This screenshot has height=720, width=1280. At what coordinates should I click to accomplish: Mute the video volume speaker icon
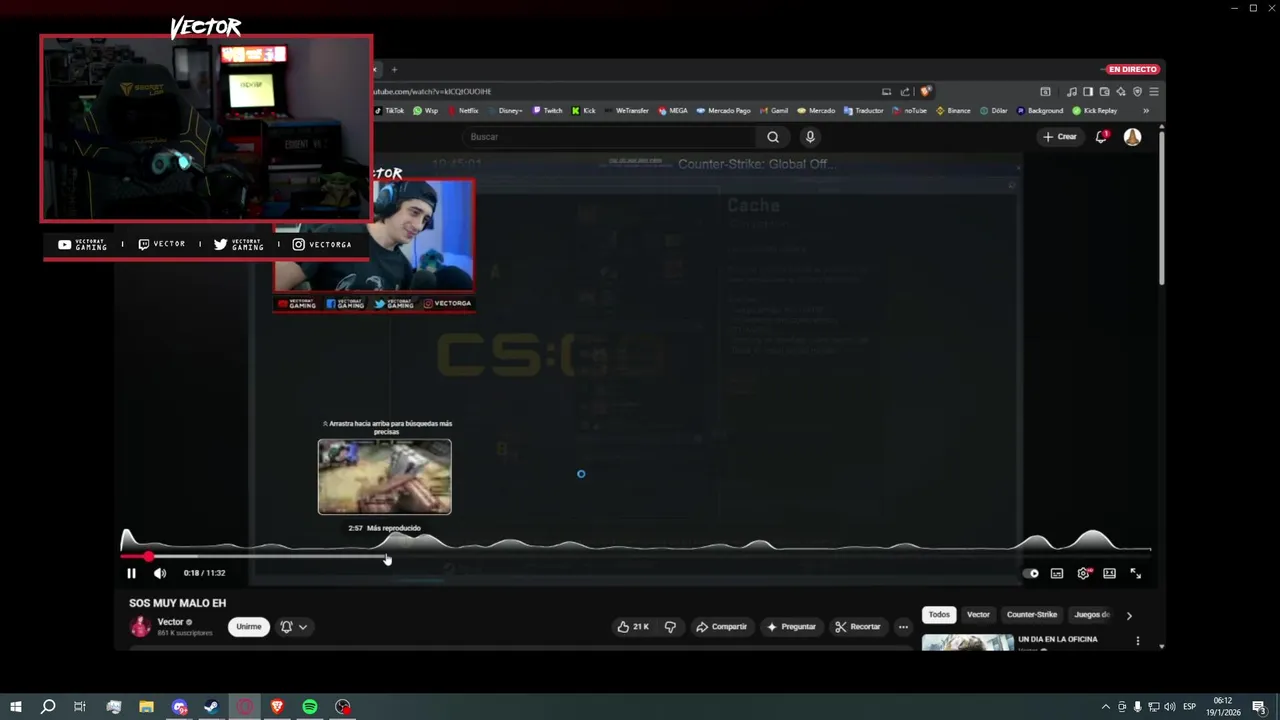(x=160, y=573)
